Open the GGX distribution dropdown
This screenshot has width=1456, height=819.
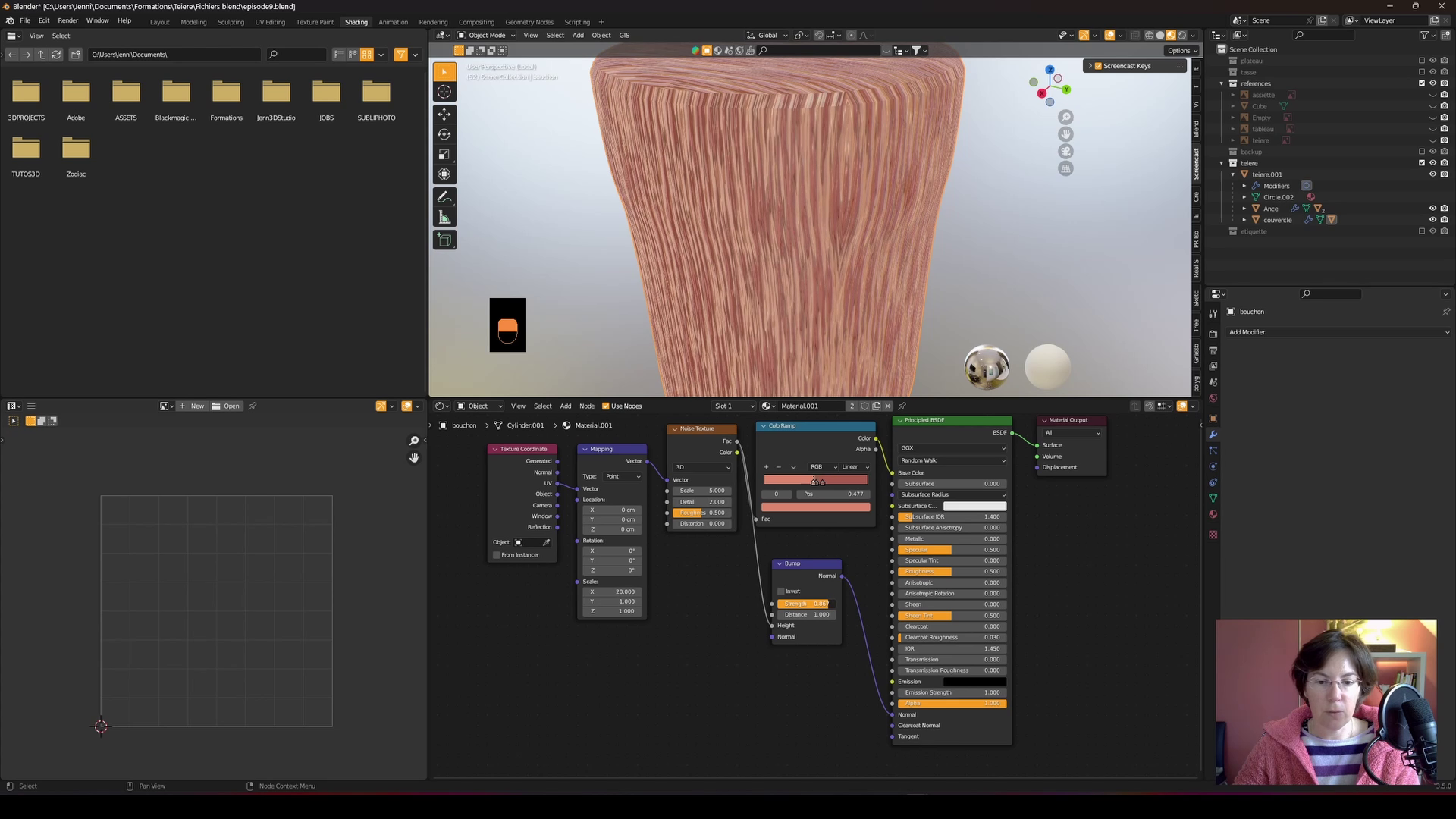(952, 448)
